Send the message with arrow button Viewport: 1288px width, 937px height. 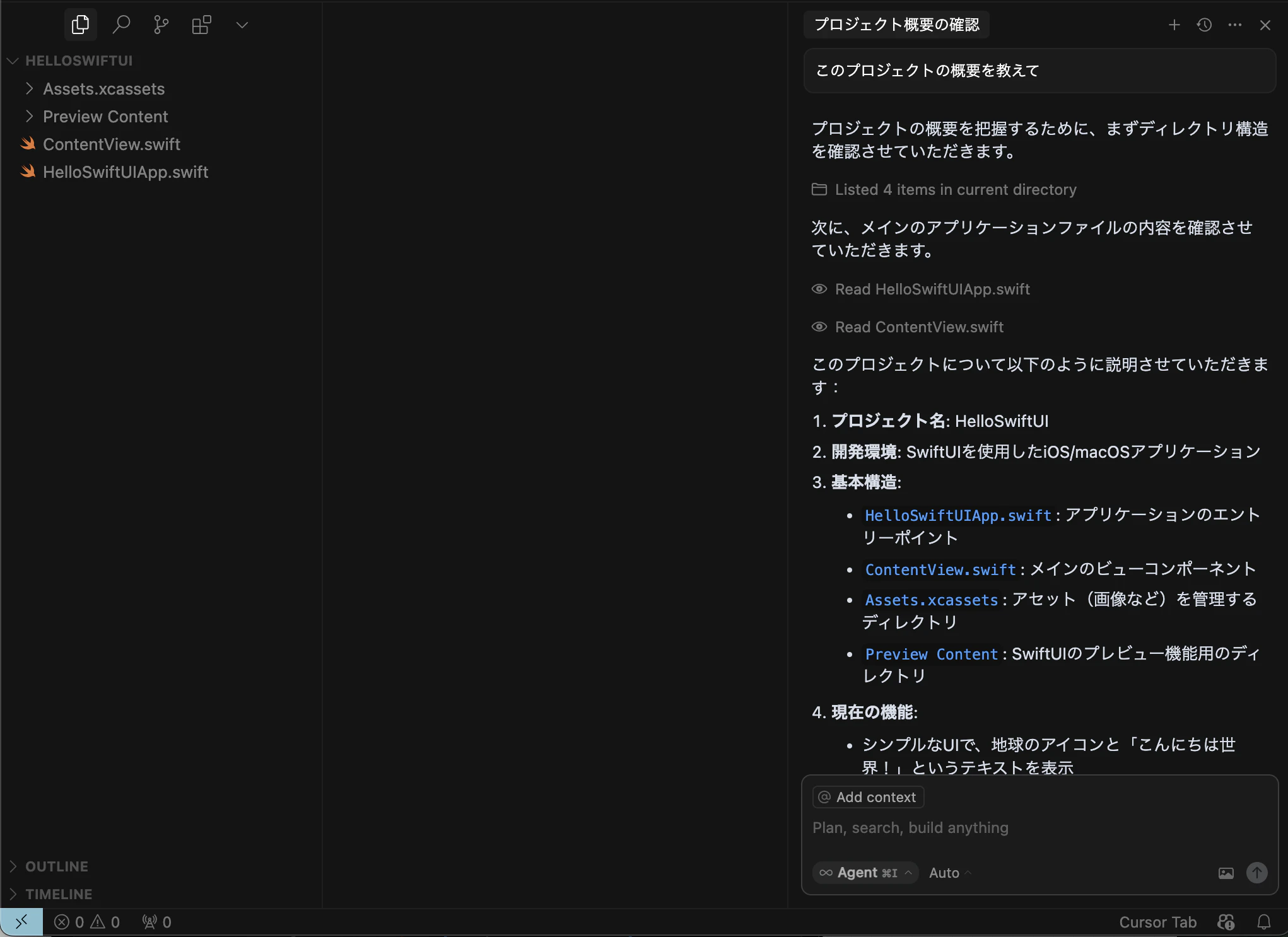tap(1256, 873)
